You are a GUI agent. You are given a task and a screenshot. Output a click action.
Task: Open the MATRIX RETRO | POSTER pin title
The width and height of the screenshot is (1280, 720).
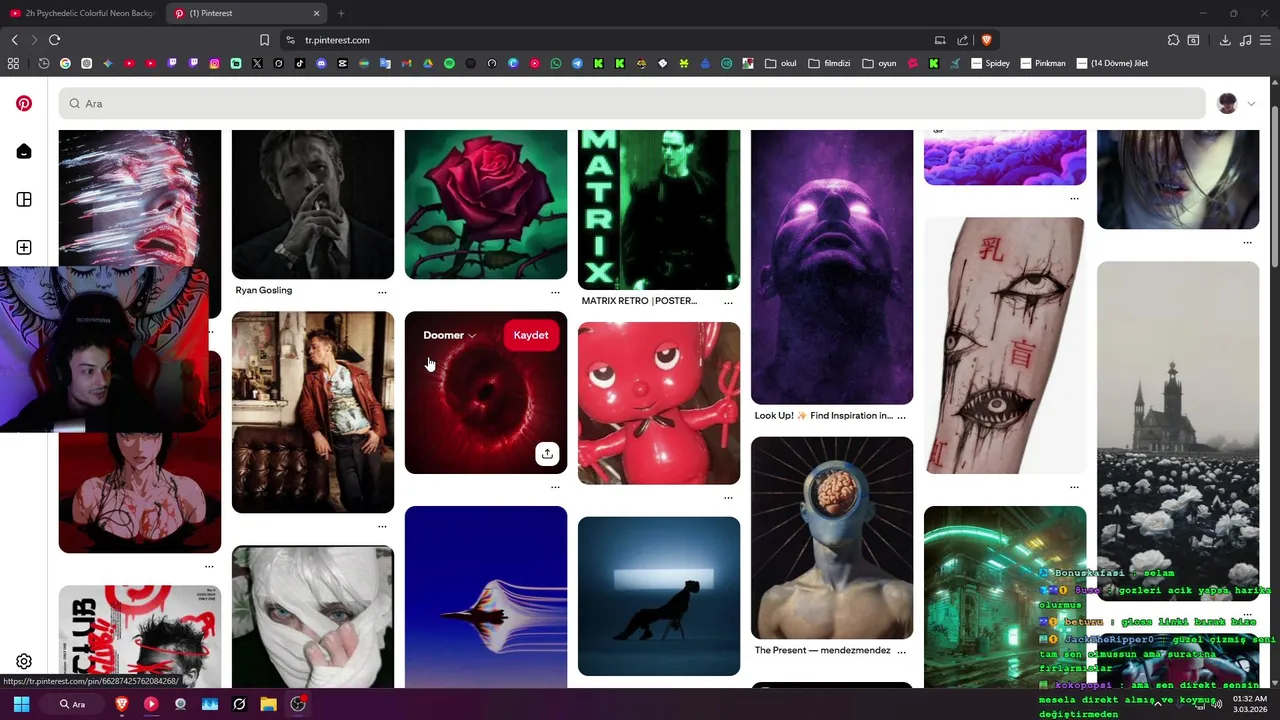click(x=639, y=300)
